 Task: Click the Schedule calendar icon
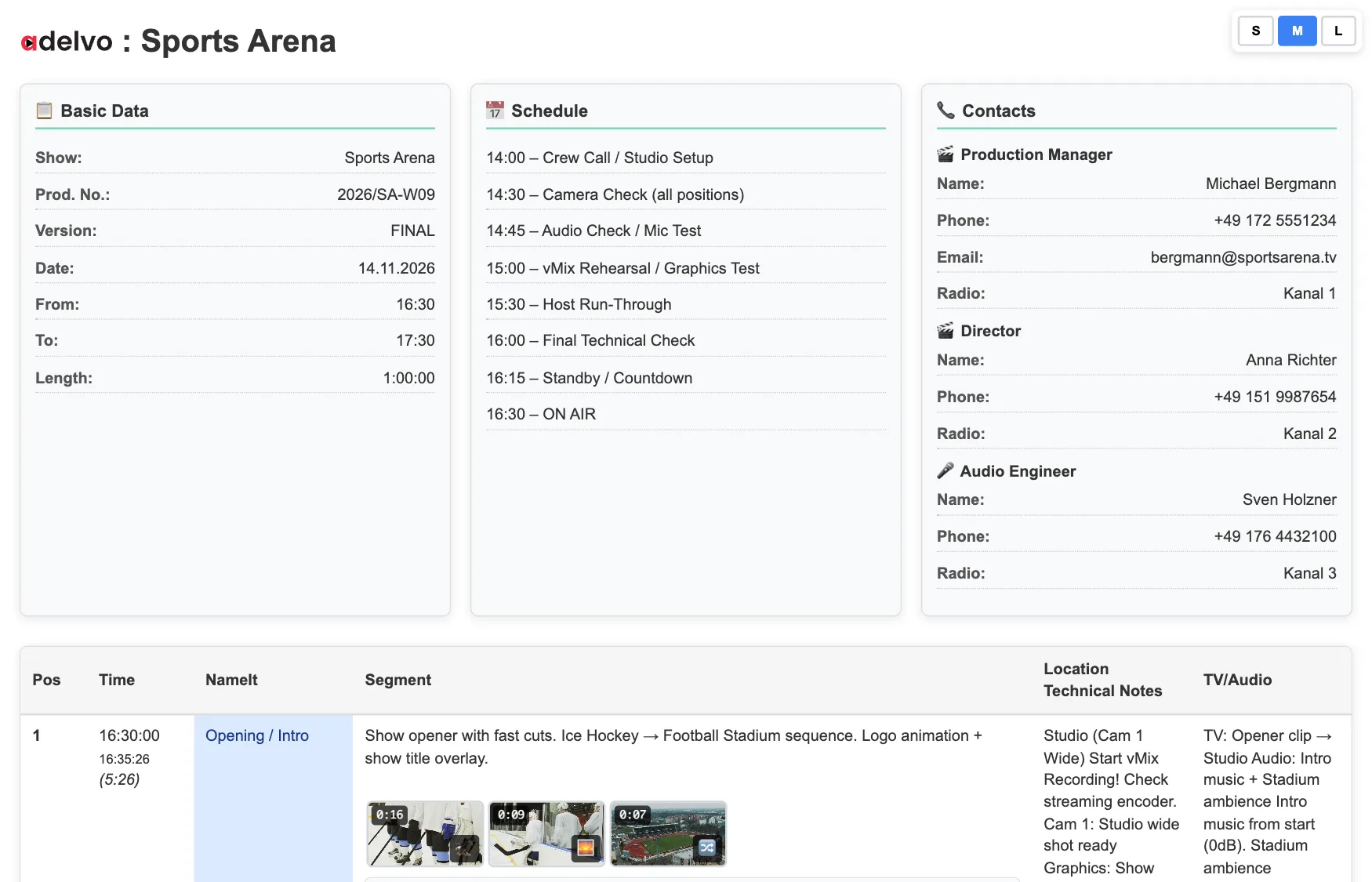[495, 111]
